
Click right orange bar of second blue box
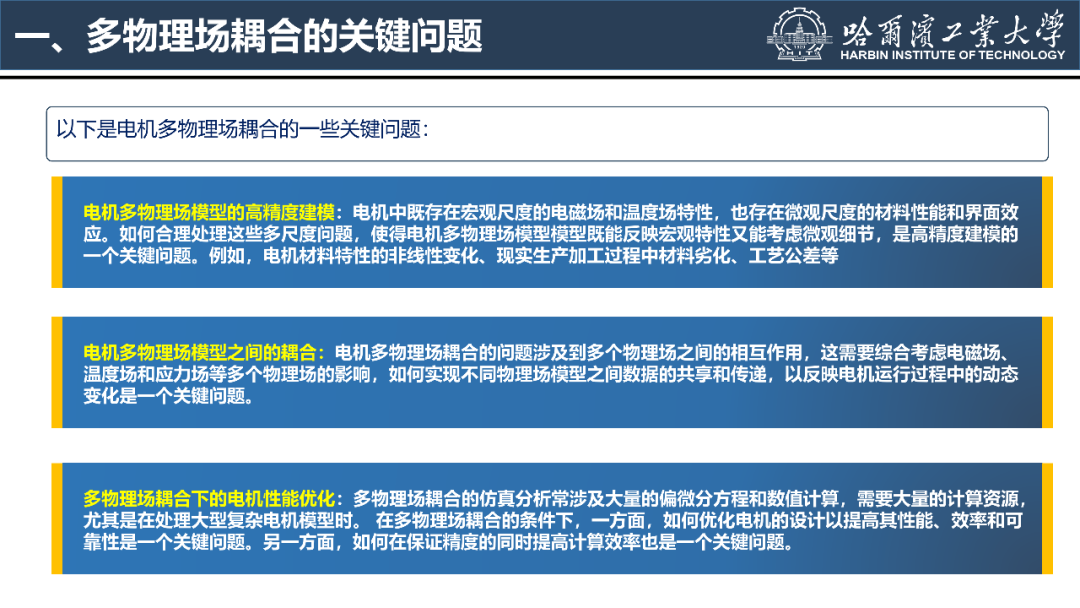pyautogui.click(x=1047, y=372)
